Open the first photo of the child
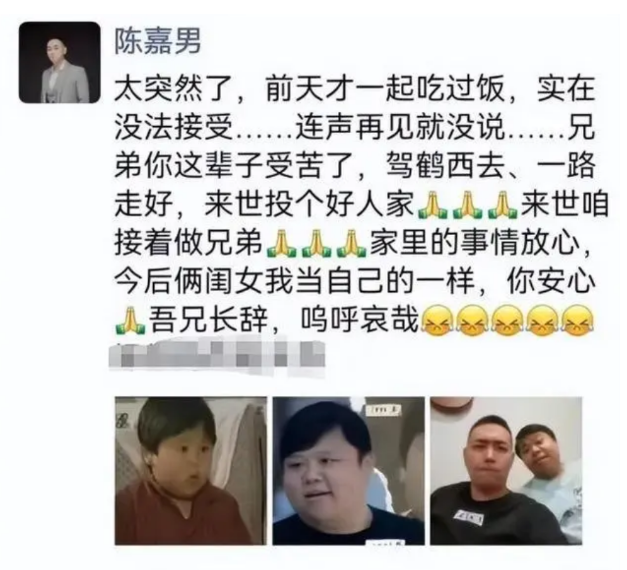 [191, 471]
